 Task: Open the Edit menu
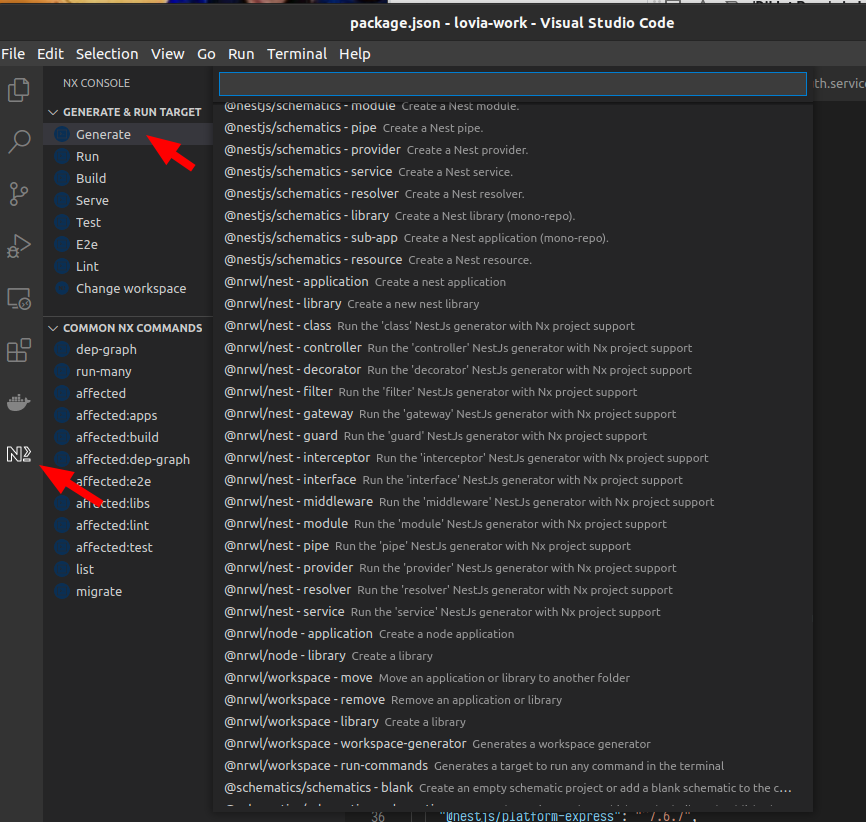pyautogui.click(x=50, y=54)
